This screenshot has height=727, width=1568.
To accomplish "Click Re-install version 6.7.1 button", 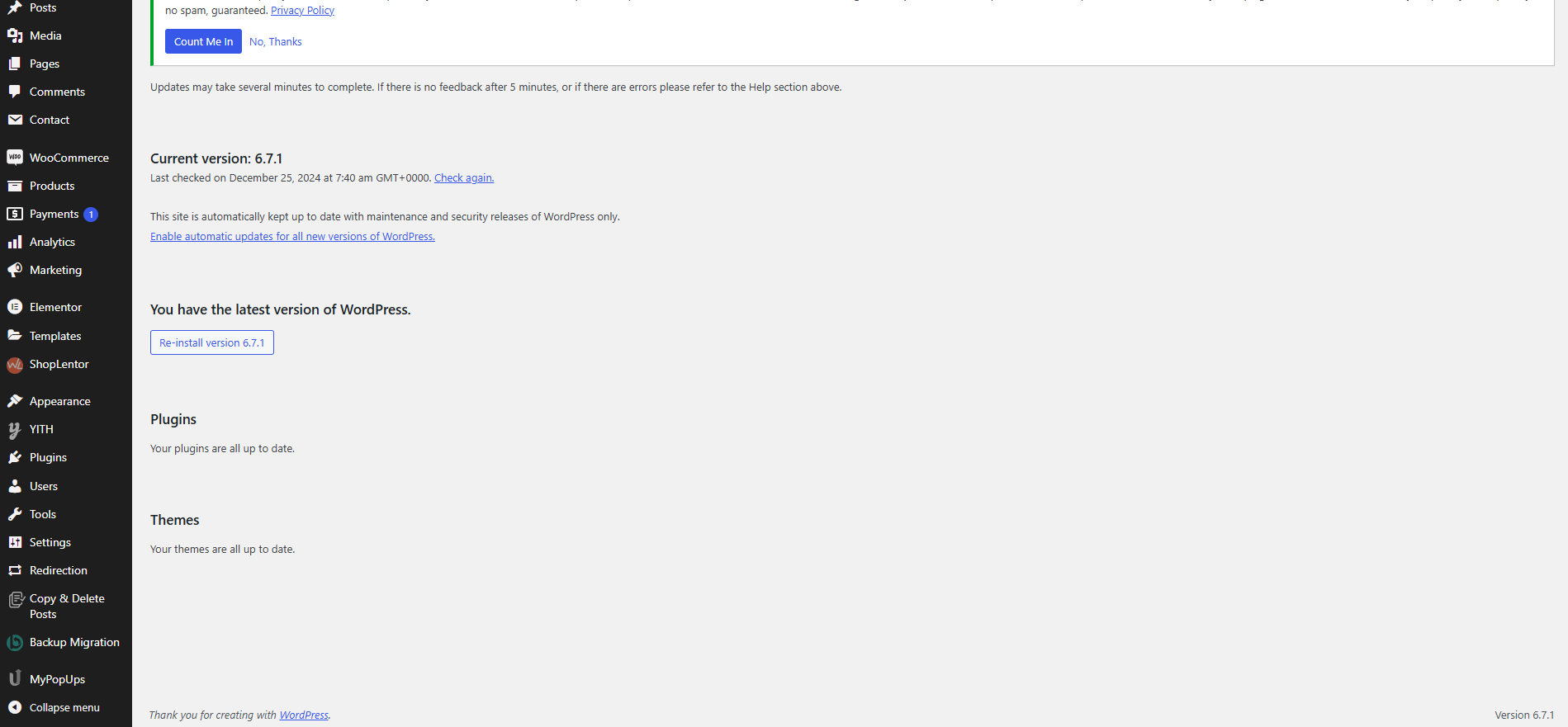I will 212,342.
